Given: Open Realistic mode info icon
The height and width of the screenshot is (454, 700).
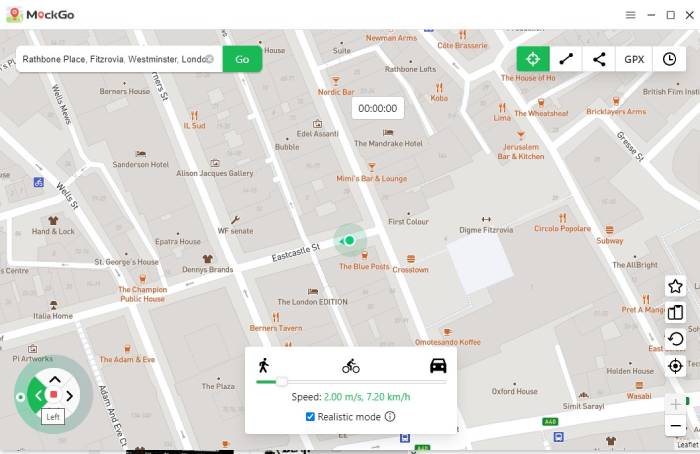Looking at the screenshot, I should (x=390, y=417).
